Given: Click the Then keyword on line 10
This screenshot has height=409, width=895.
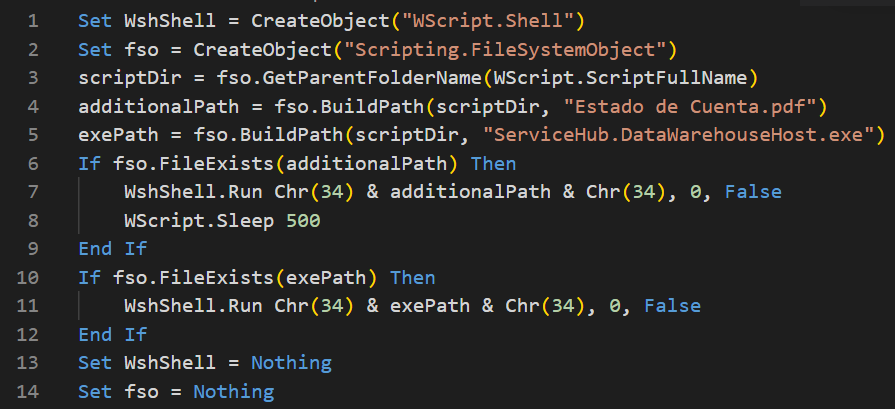Looking at the screenshot, I should [x=413, y=278].
